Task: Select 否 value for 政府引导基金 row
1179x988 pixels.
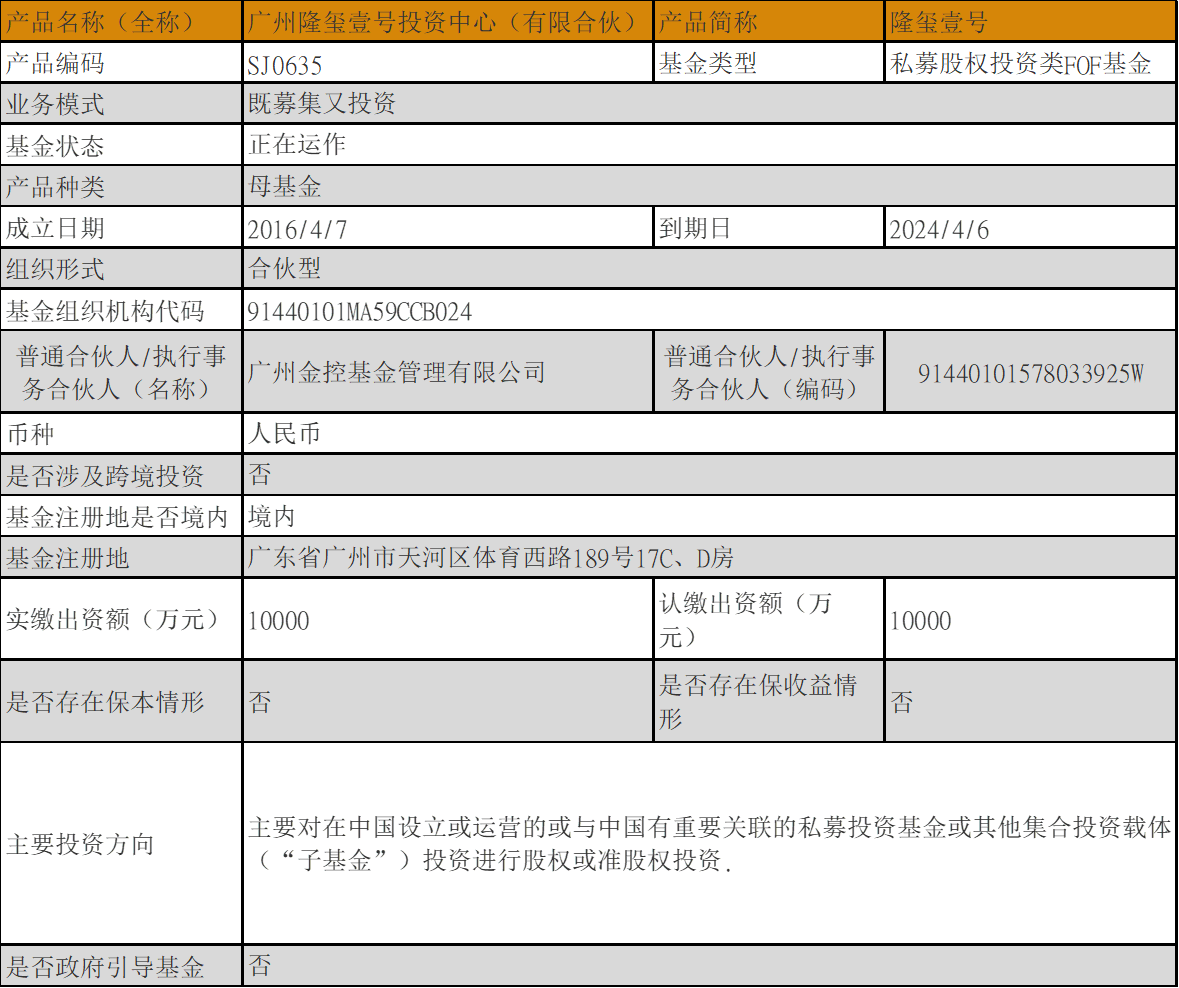Action: click(x=260, y=965)
